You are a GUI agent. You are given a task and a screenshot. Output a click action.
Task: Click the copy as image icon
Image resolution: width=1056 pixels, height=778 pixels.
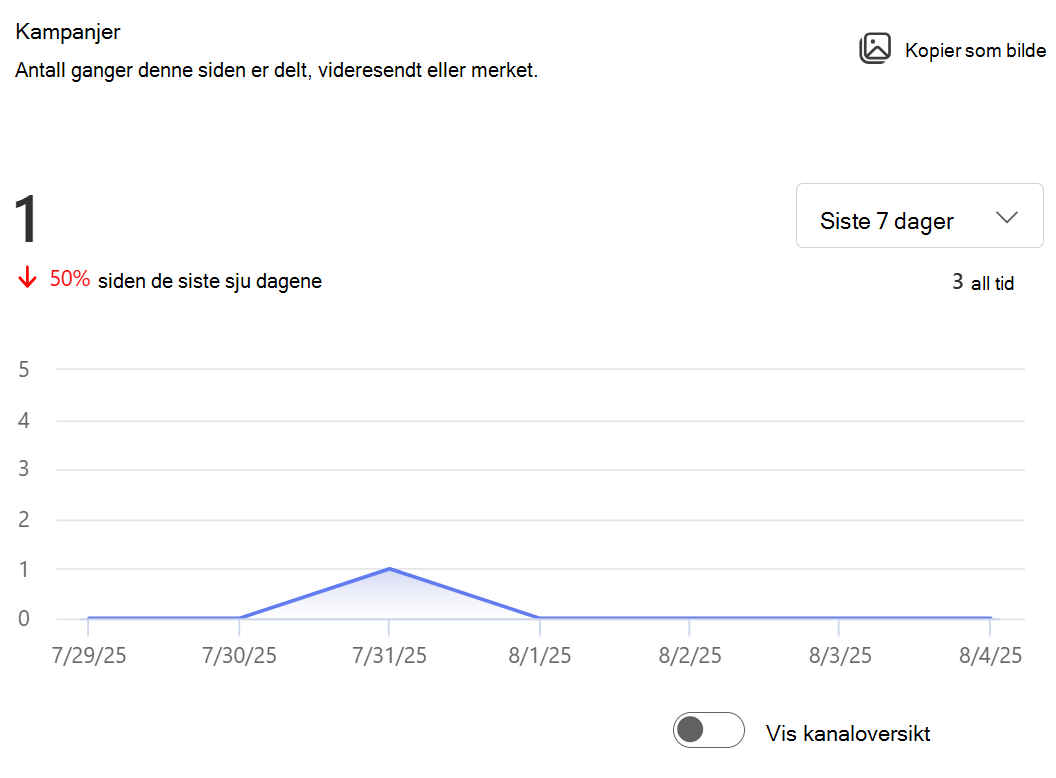[875, 48]
